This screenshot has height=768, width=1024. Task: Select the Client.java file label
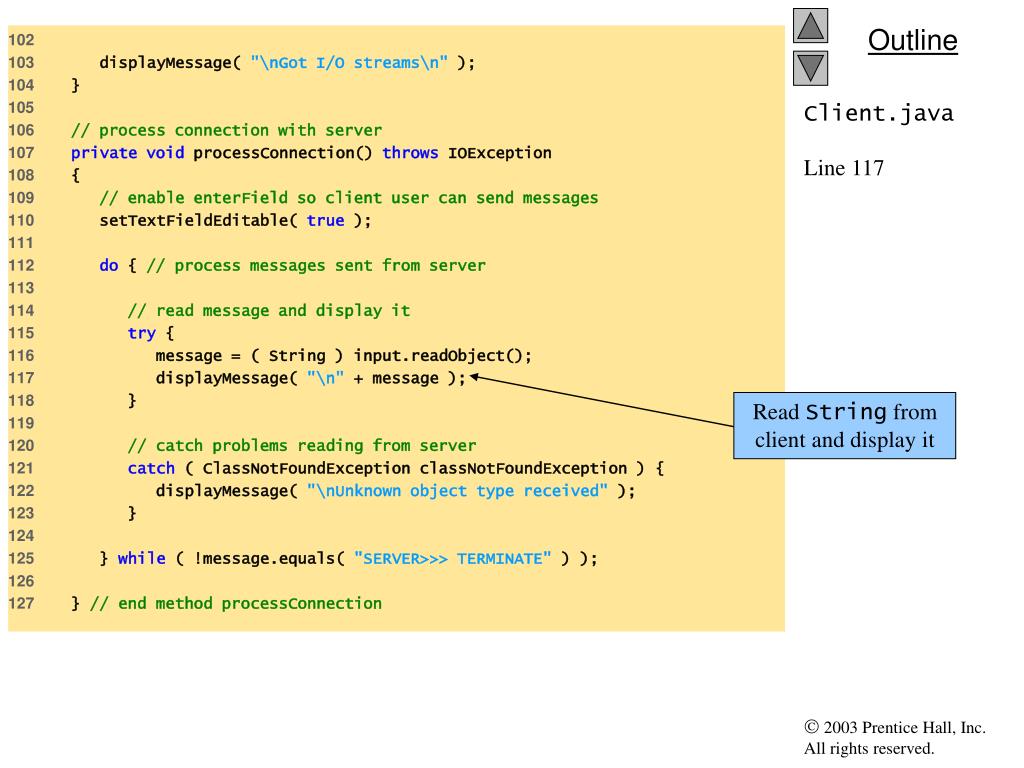coord(878,114)
